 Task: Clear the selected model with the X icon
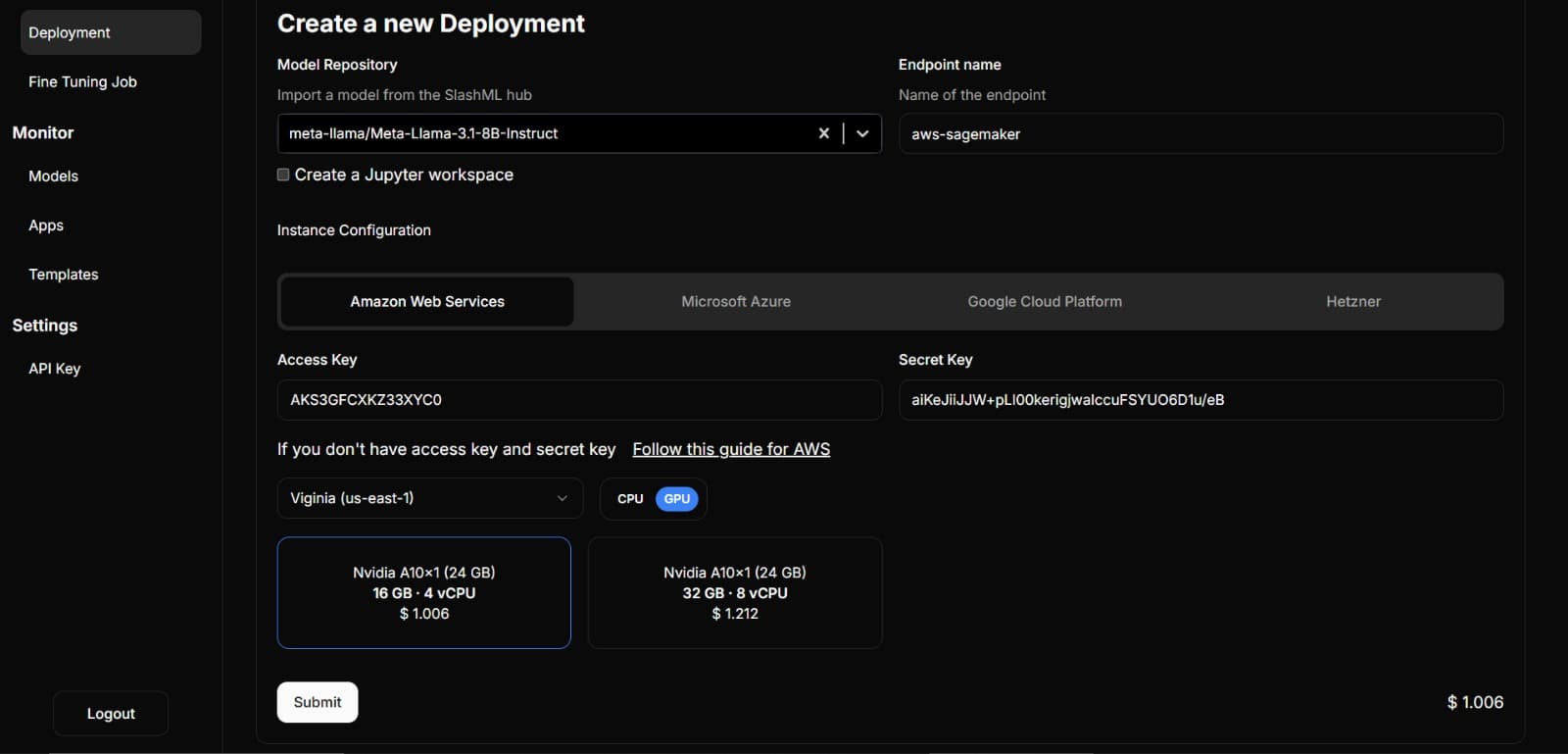(823, 133)
